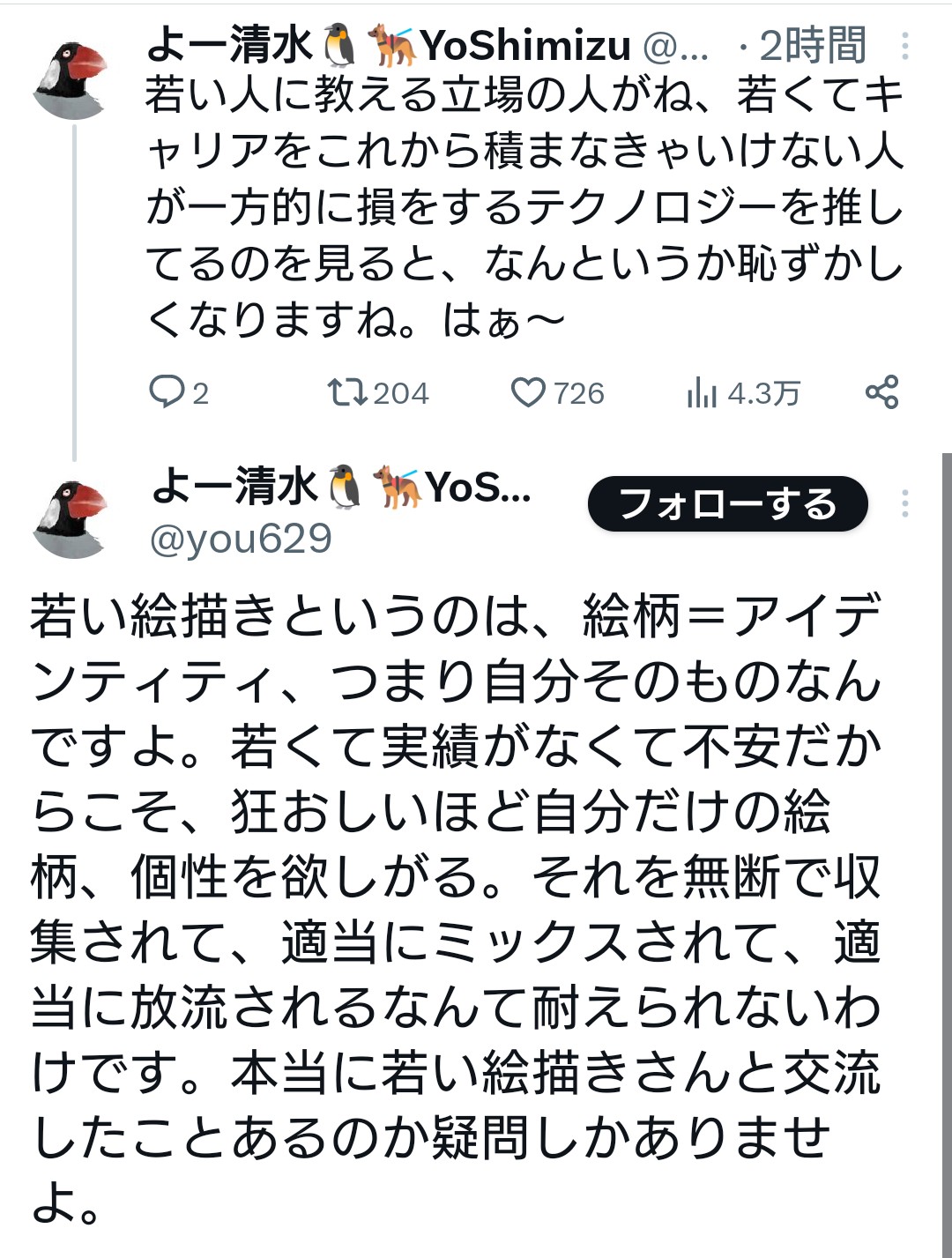Tap the top bird profile avatar
This screenshot has width=952, height=1258.
(x=71, y=79)
